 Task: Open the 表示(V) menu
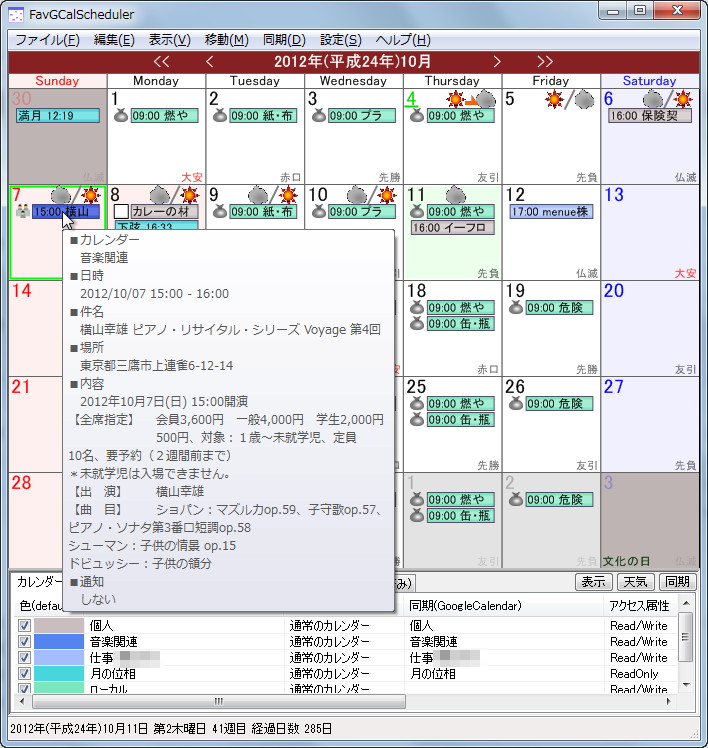[169, 40]
